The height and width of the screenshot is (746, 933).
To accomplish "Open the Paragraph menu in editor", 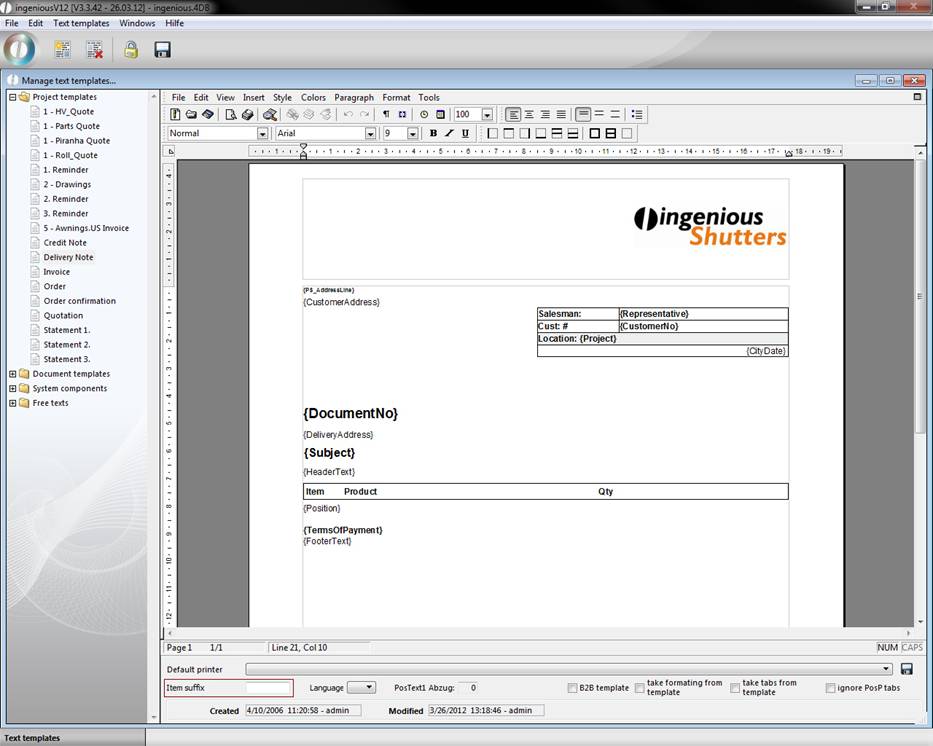I will pyautogui.click(x=353, y=98).
